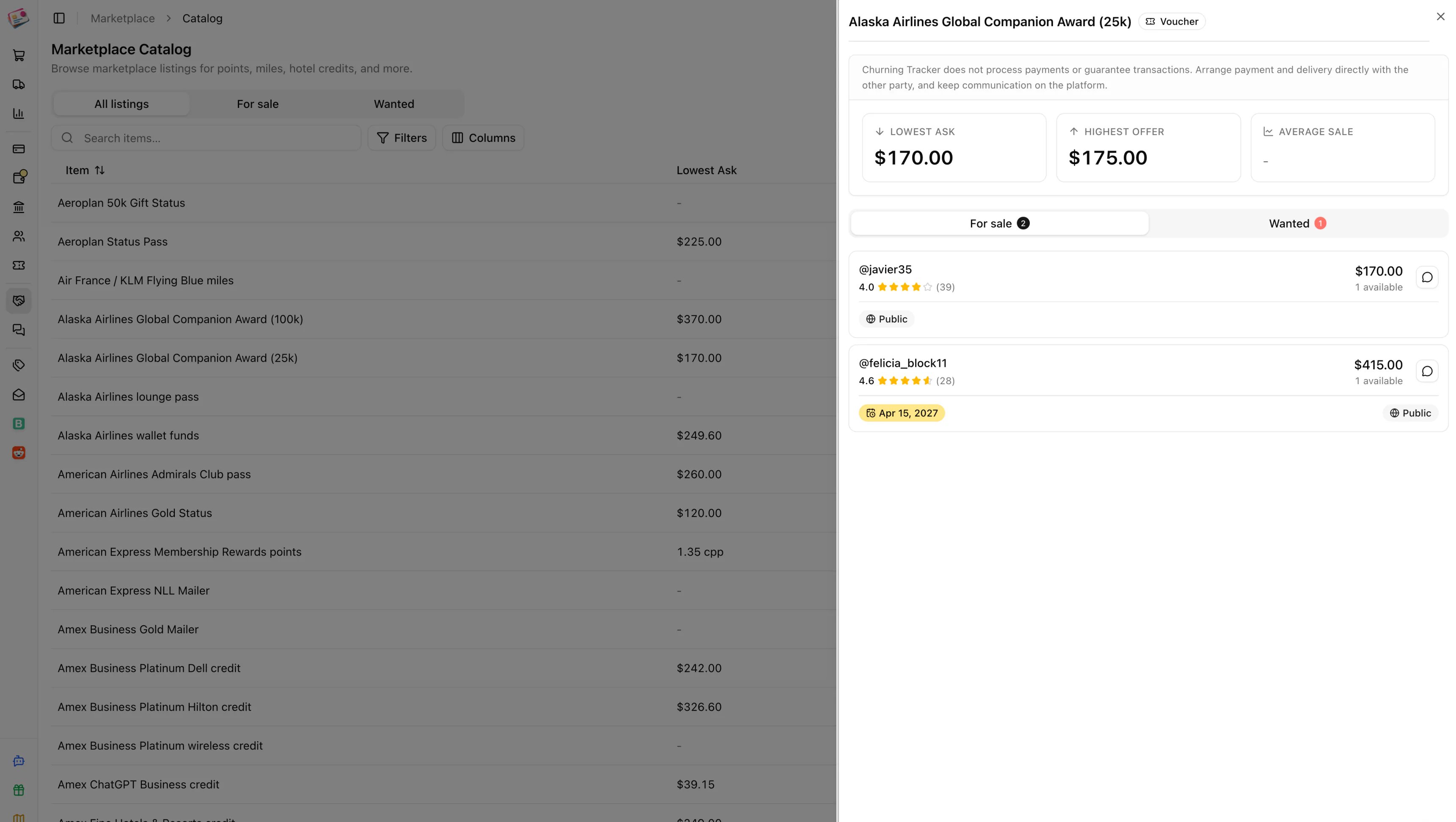The image size is (1456, 822).
Task: Open the @felicia_block11 seller profile name
Action: click(903, 363)
